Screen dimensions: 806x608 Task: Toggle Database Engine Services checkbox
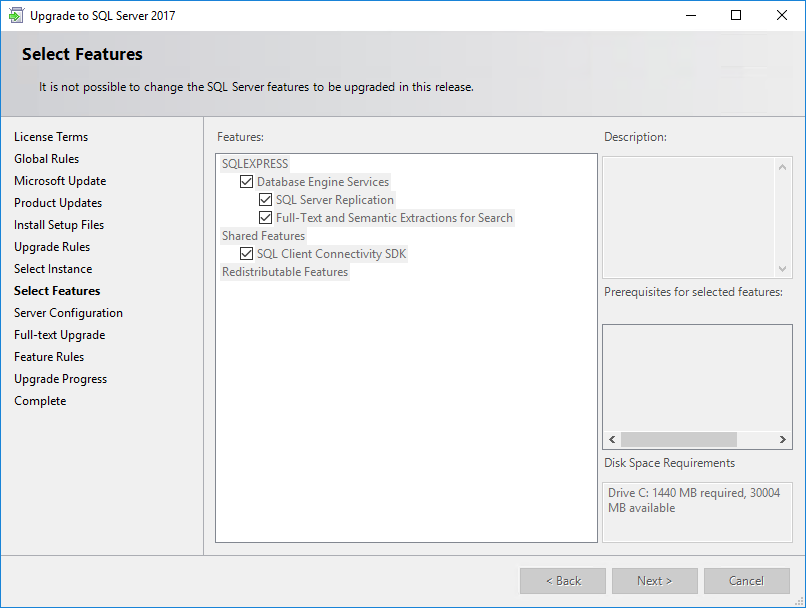pos(246,181)
